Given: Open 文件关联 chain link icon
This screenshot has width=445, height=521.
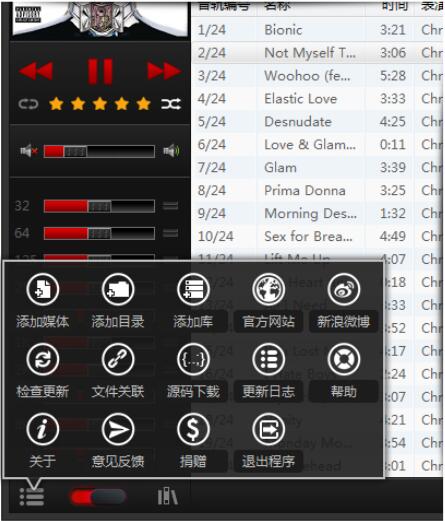Looking at the screenshot, I should [x=118, y=359].
